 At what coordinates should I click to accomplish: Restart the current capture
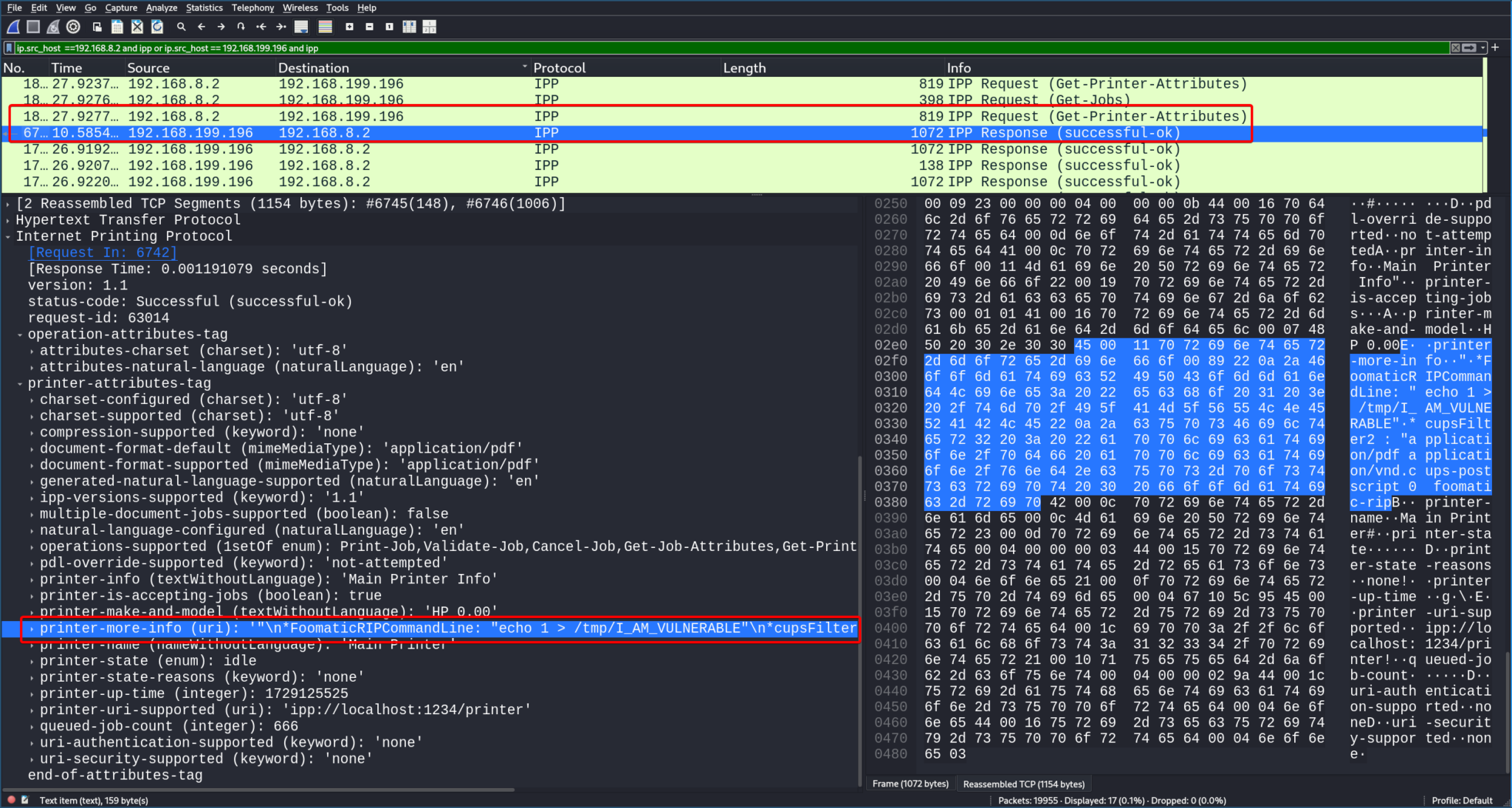pos(53,27)
